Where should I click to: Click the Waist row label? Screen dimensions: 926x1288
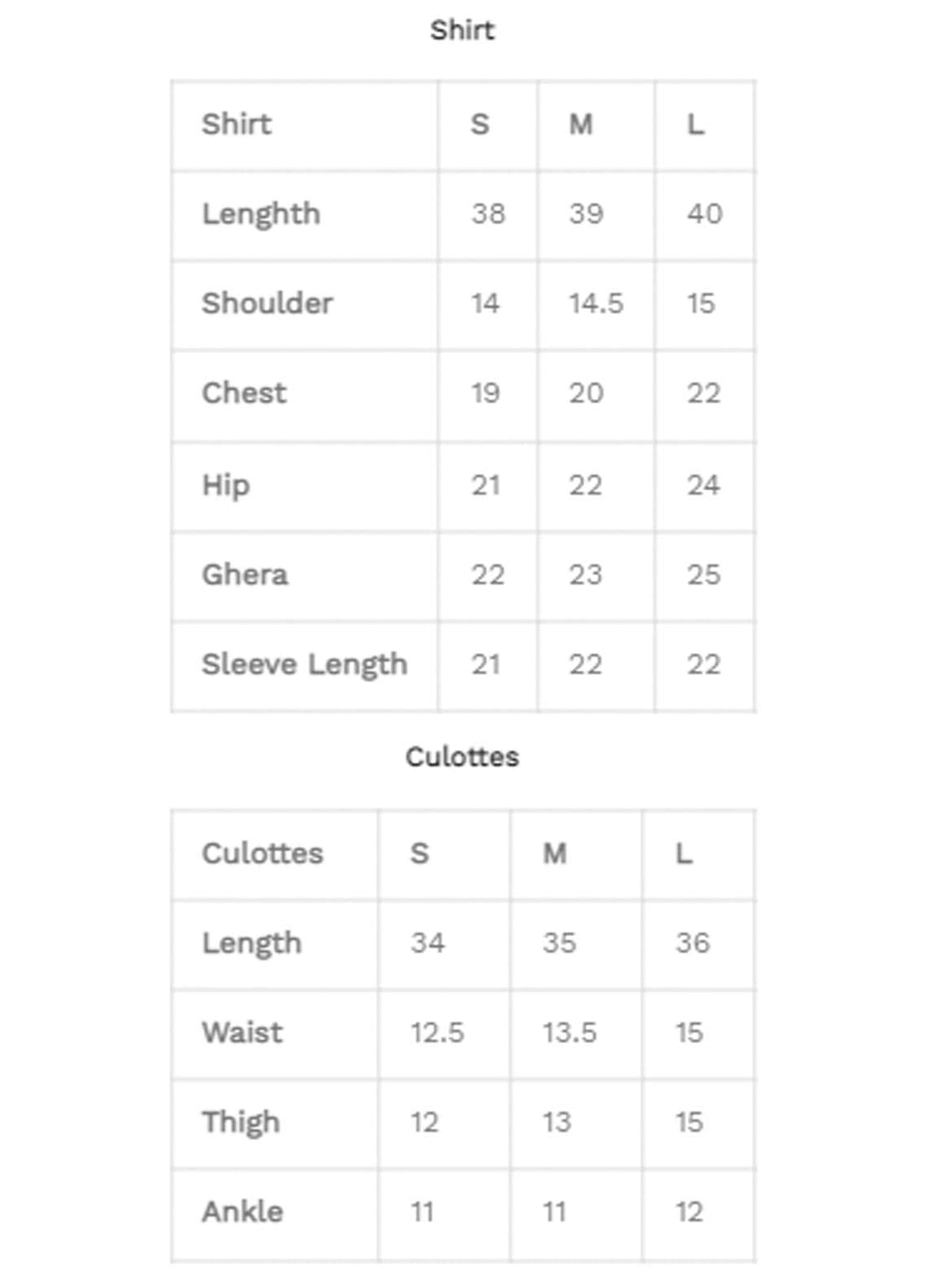tap(242, 1033)
